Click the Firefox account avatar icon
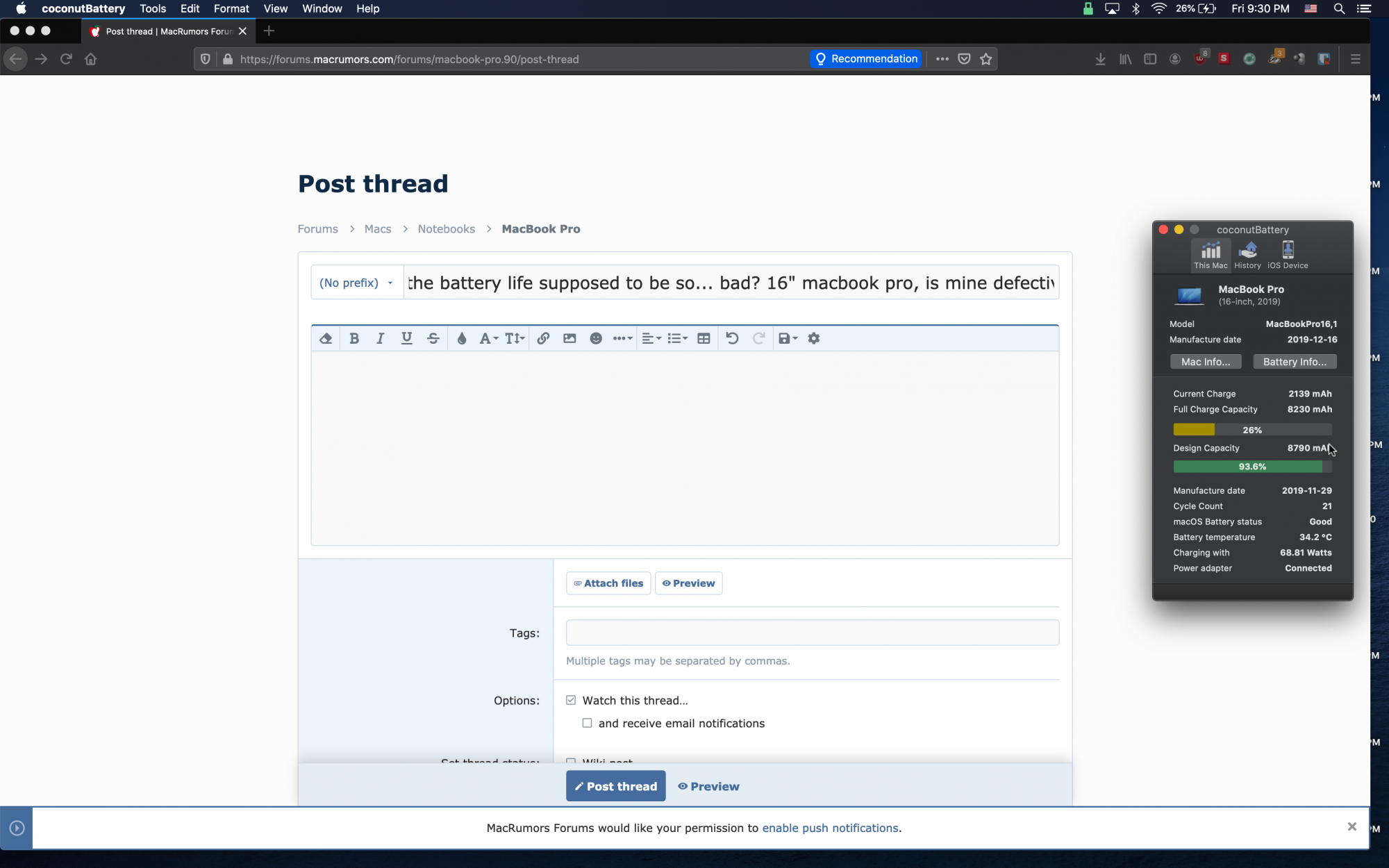 (x=1175, y=59)
